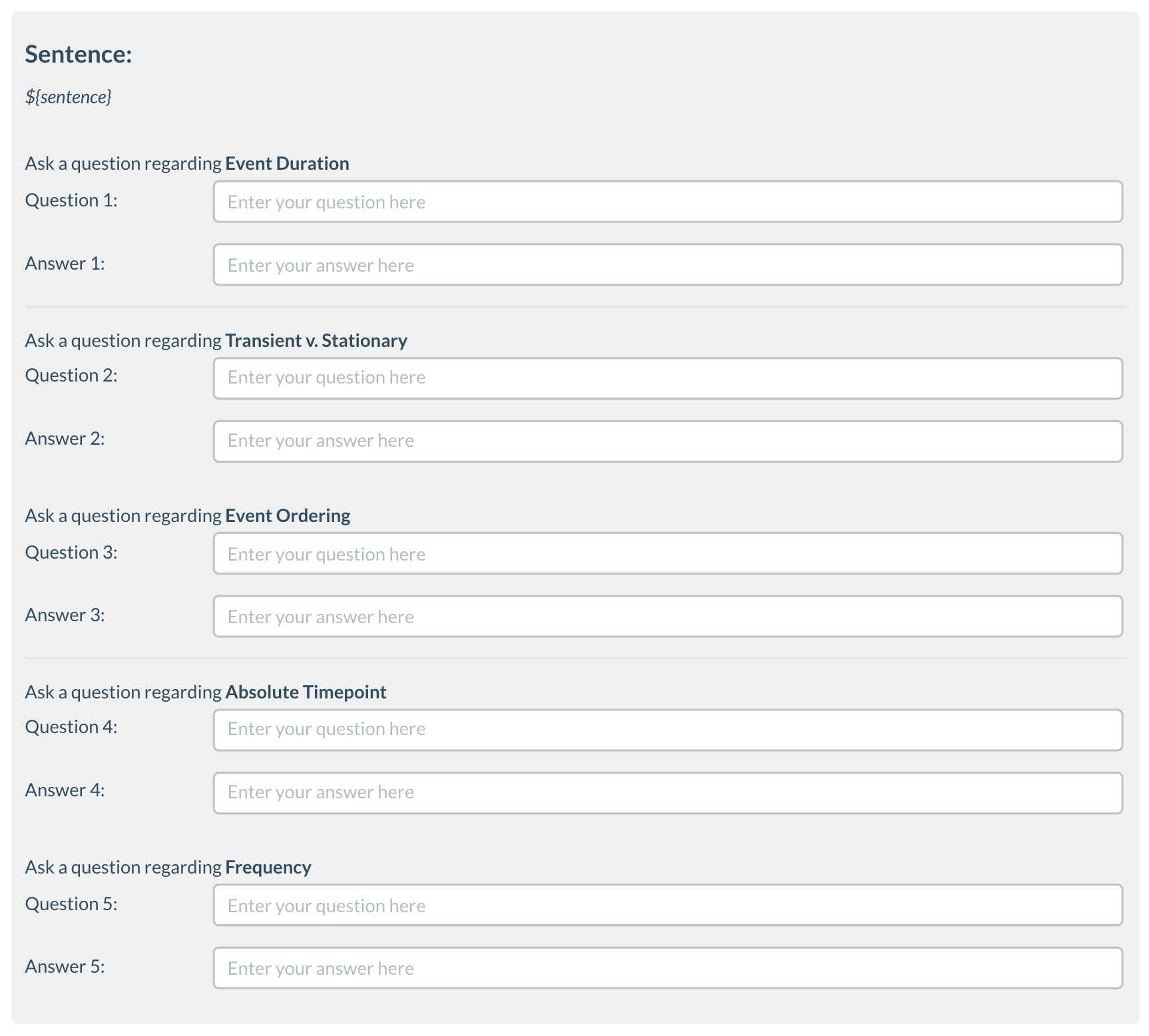Click the ${sentence} placeholder text

(x=68, y=97)
